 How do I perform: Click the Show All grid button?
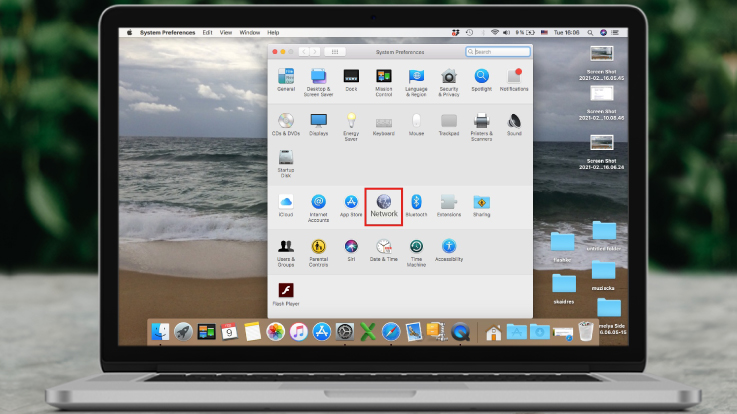pos(336,51)
